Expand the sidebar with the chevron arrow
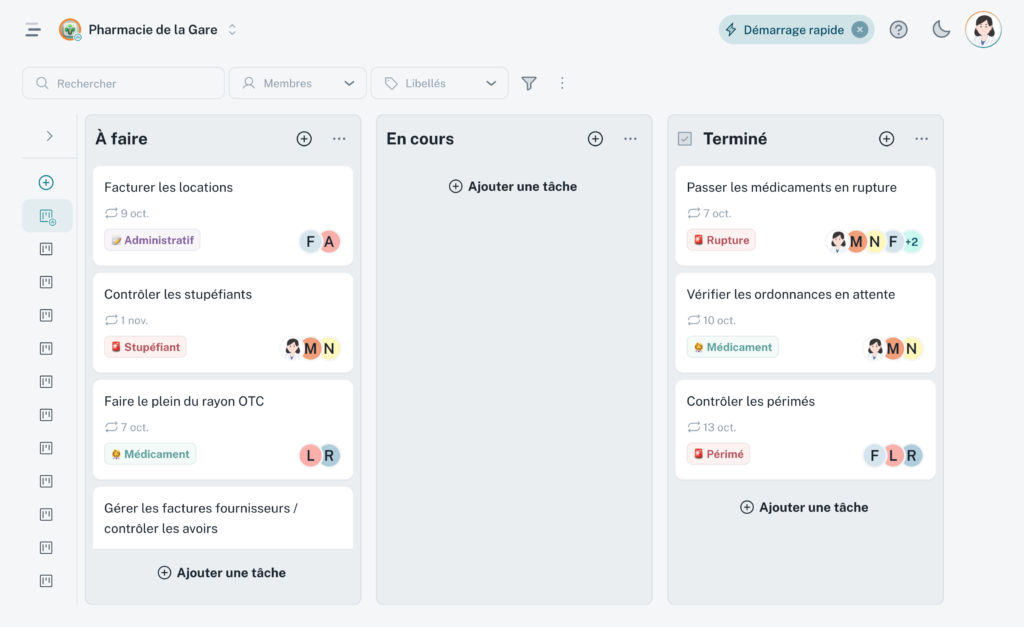This screenshot has height=627, width=1024. [x=49, y=136]
